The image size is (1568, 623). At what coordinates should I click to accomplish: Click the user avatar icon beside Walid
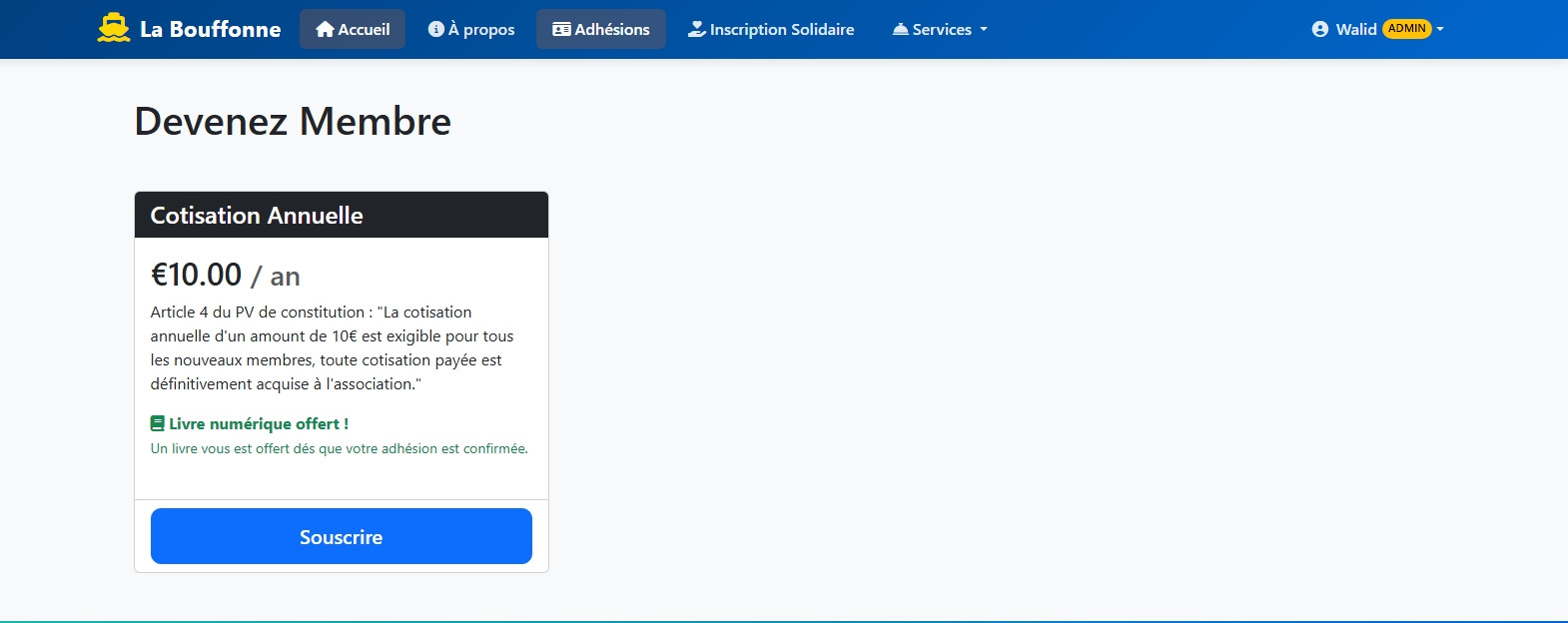[x=1320, y=30]
